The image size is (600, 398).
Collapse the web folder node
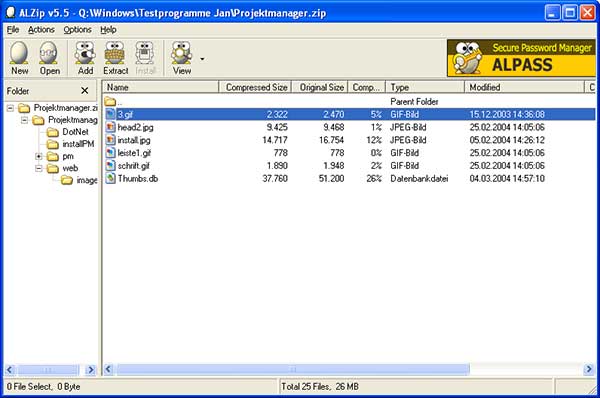click(39, 168)
